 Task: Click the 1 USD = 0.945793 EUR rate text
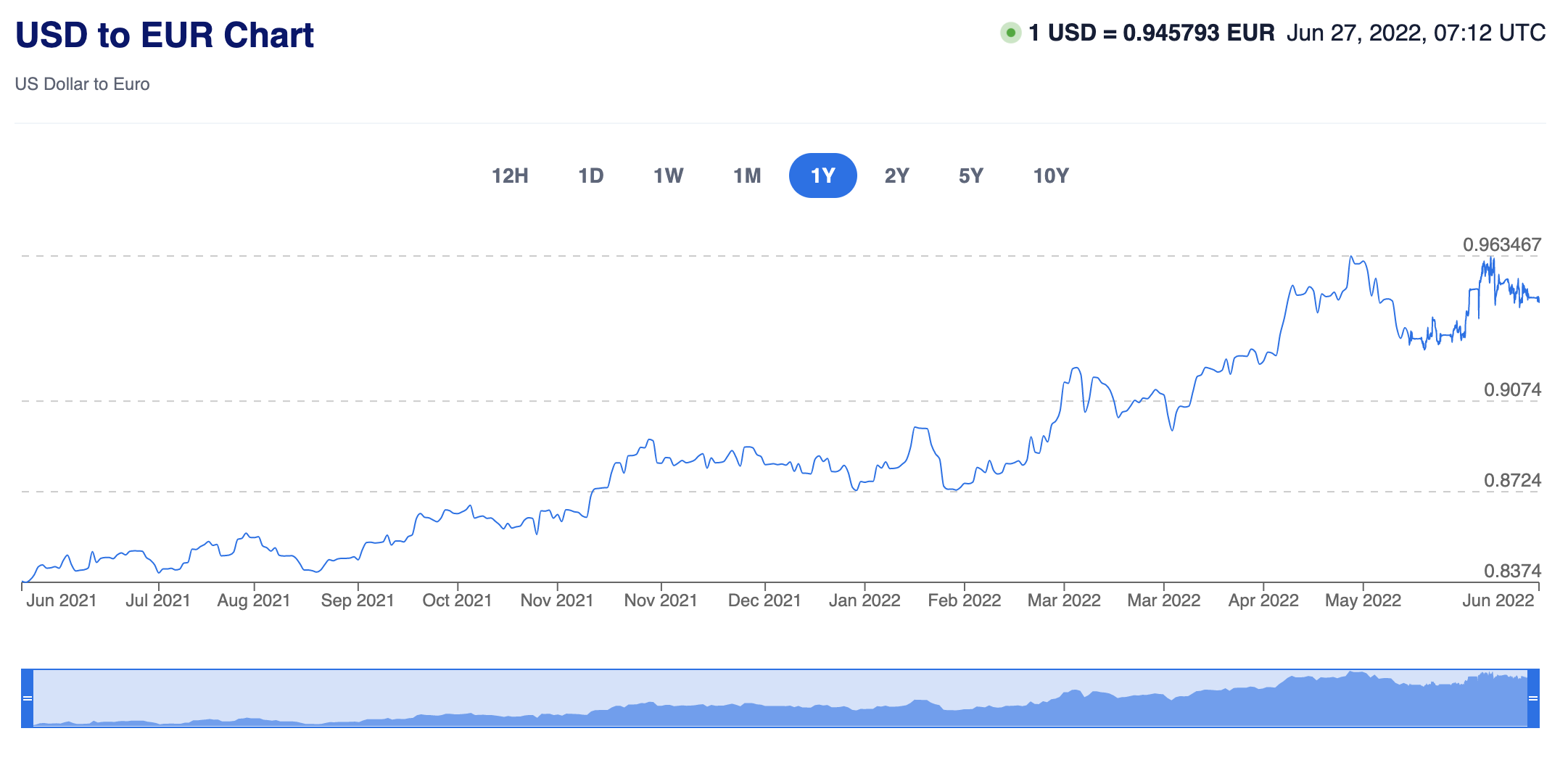tap(1151, 33)
